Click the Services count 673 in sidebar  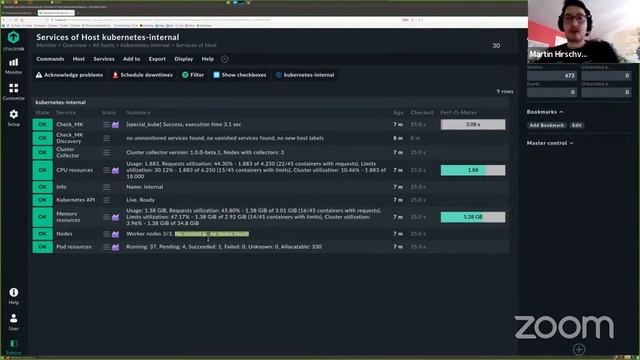[x=552, y=76]
